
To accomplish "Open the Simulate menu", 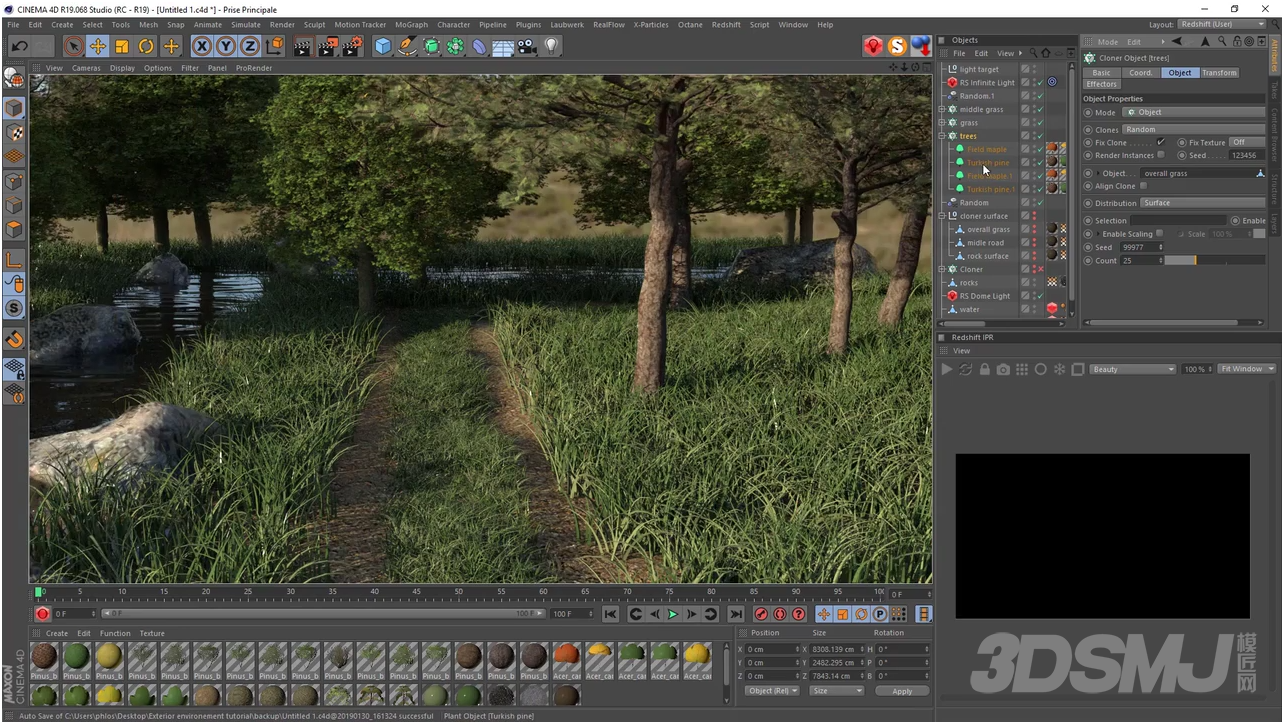I will click(x=245, y=24).
